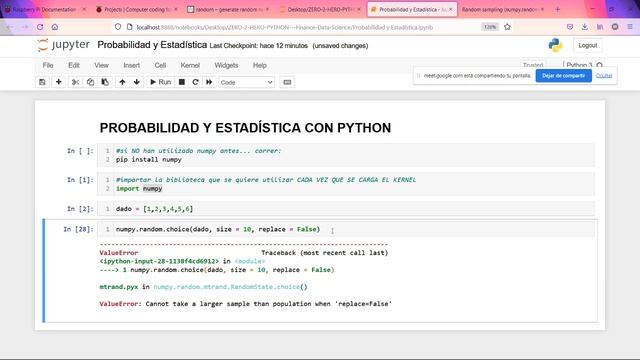This screenshot has width=640, height=360.
Task: Paste cells below icon in toolbar
Action: click(x=105, y=82)
